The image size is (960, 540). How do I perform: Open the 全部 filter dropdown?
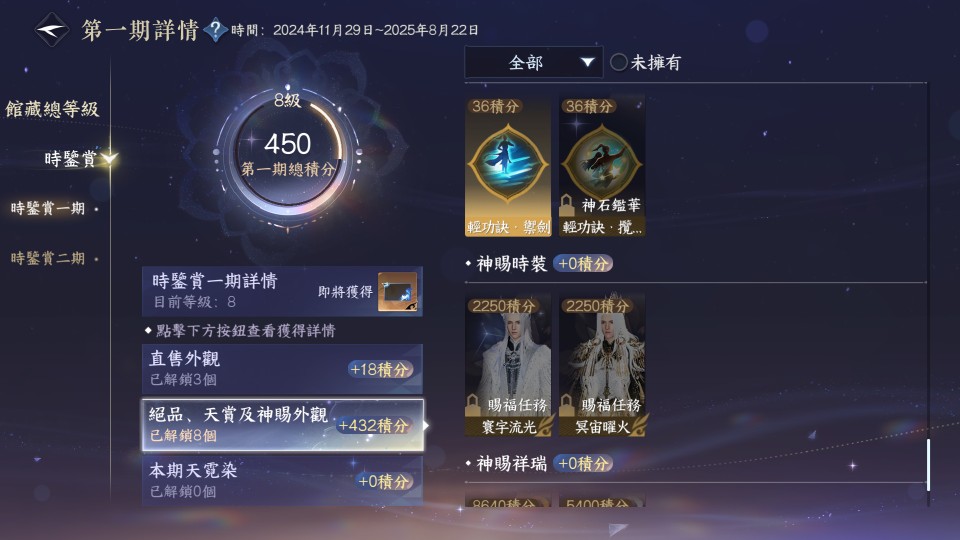[x=533, y=62]
